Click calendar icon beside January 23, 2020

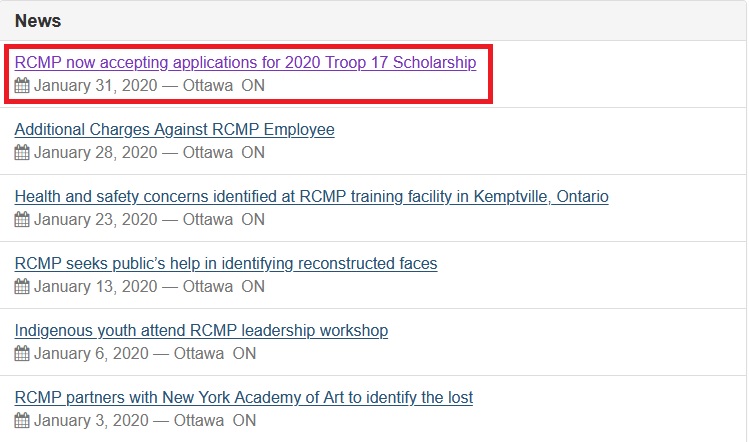[22, 220]
